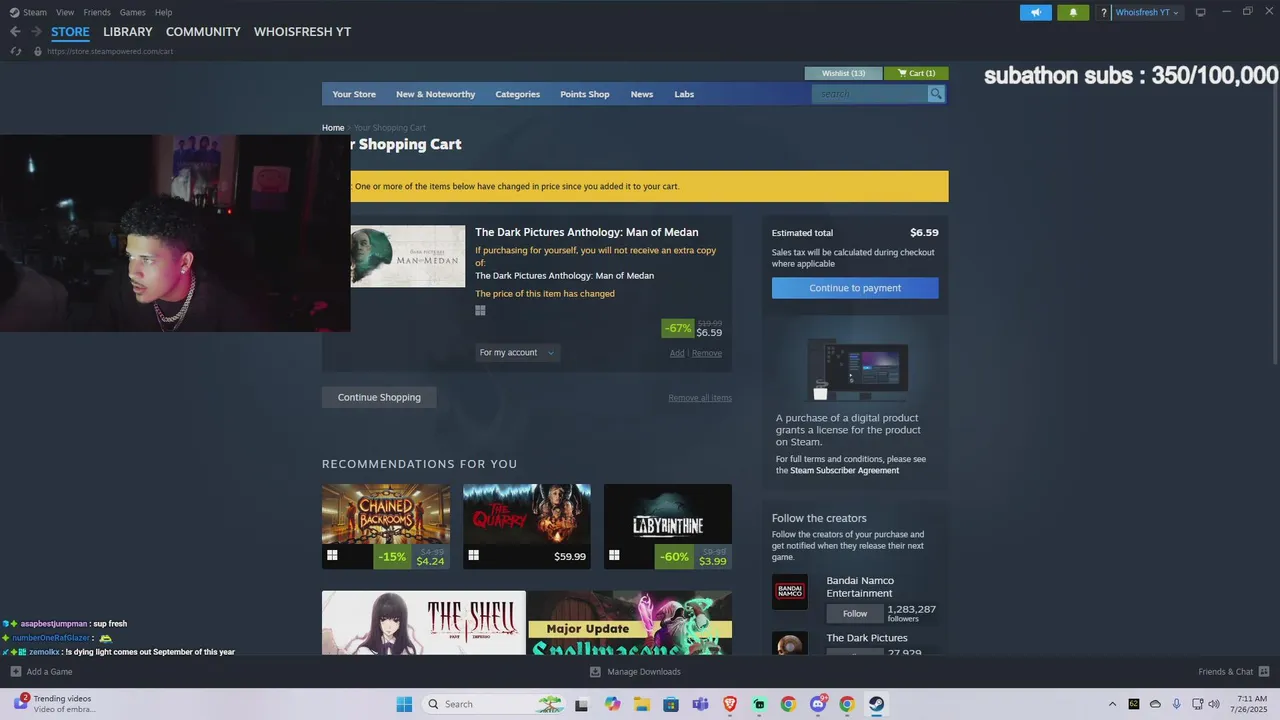
Task: Open the For my account dropdown
Action: (517, 352)
